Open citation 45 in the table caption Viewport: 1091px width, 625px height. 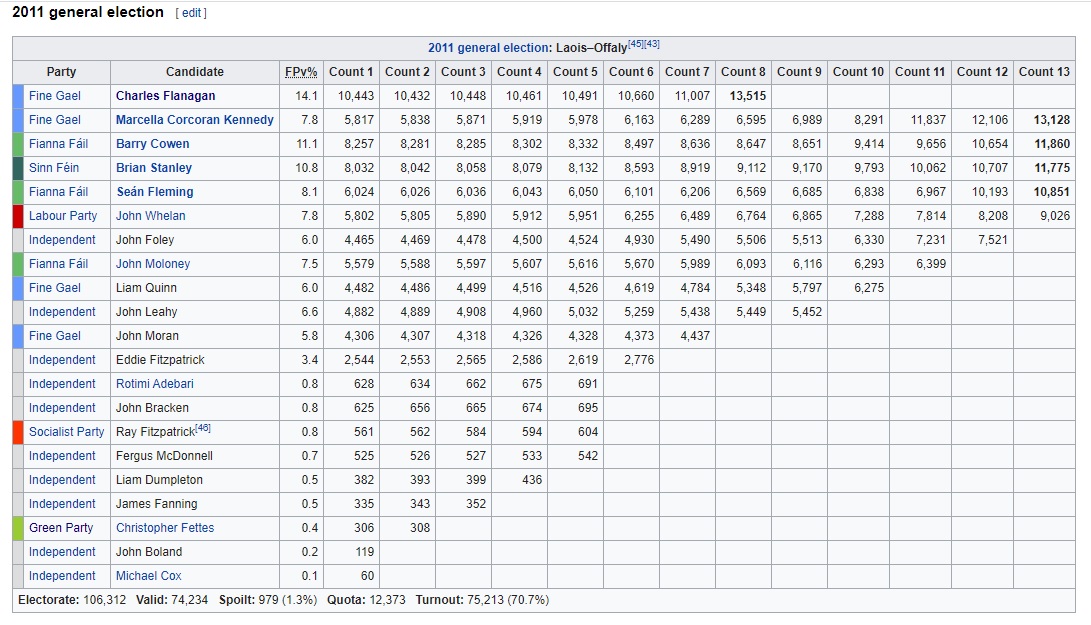coord(635,44)
